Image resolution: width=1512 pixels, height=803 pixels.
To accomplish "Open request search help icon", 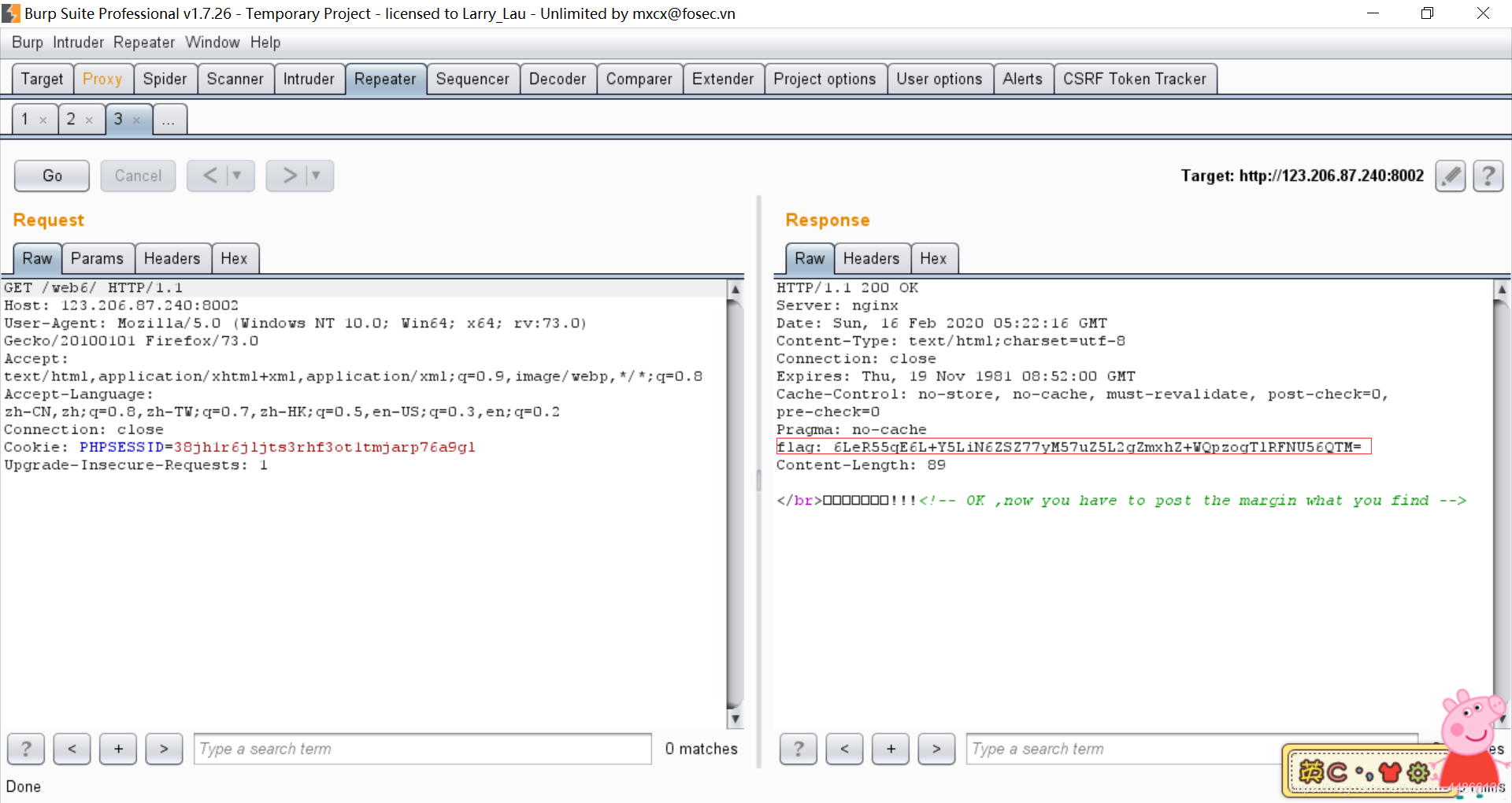I will click(x=26, y=749).
